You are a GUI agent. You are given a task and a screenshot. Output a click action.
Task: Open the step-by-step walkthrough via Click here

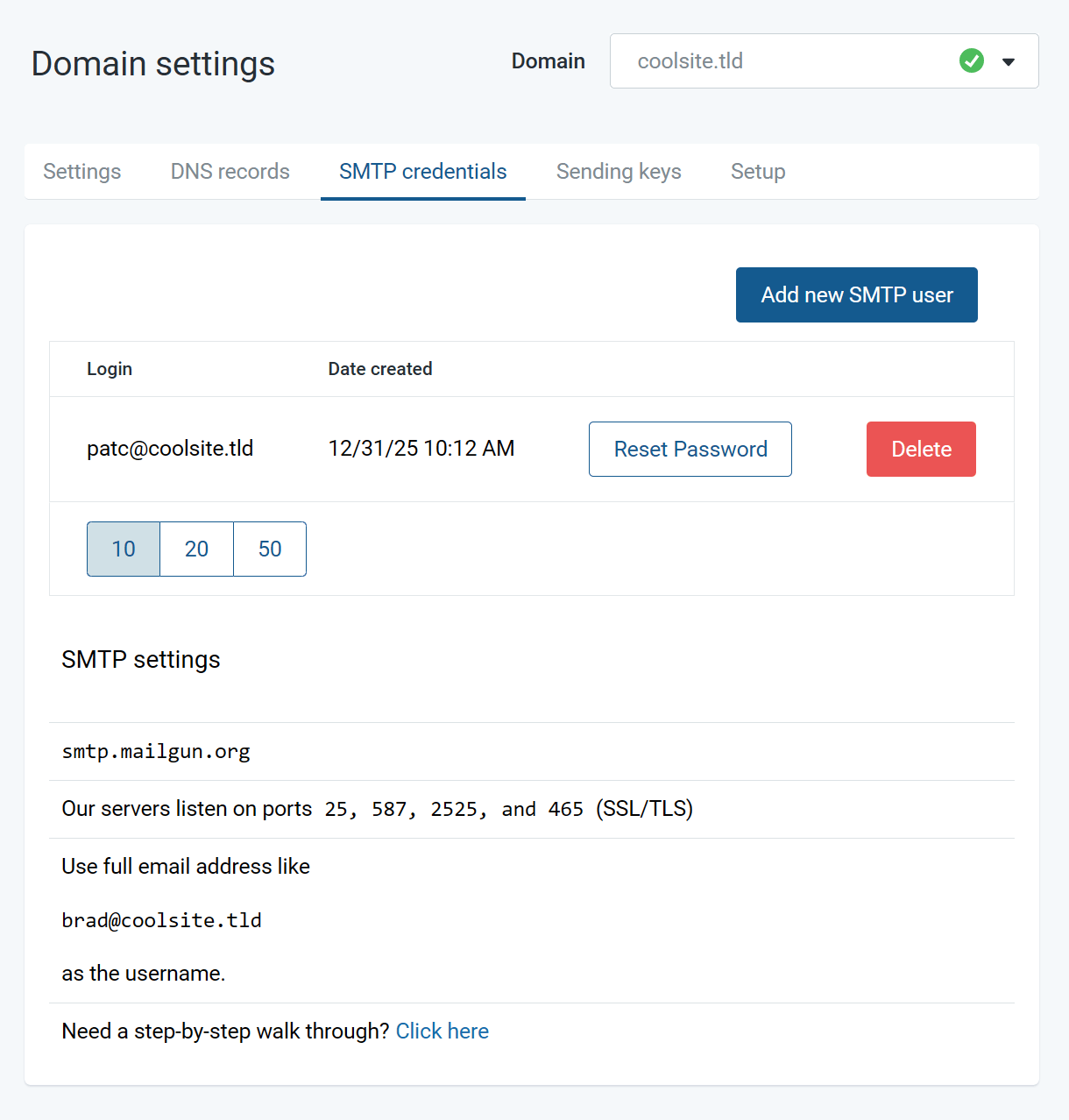pyautogui.click(x=442, y=1031)
